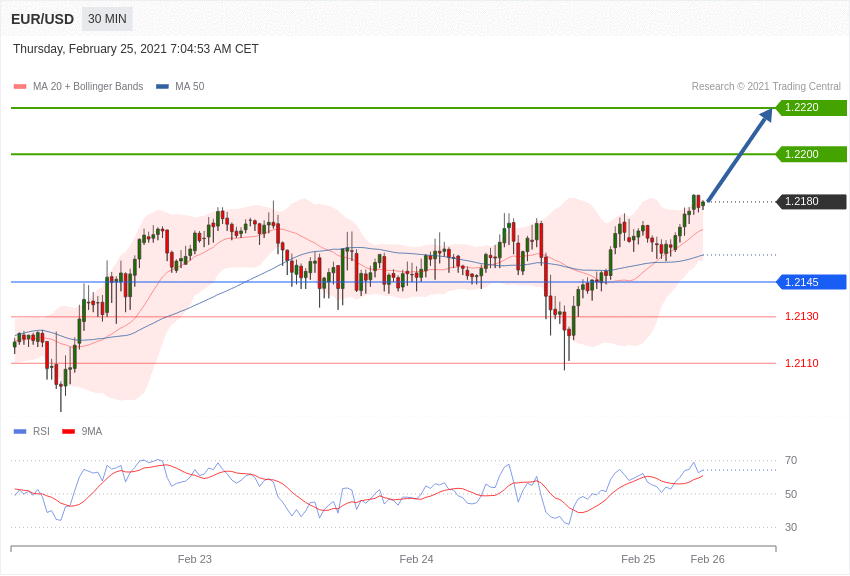Image resolution: width=850 pixels, height=576 pixels.
Task: Click the 'RSI' legend label
Action: [41, 431]
